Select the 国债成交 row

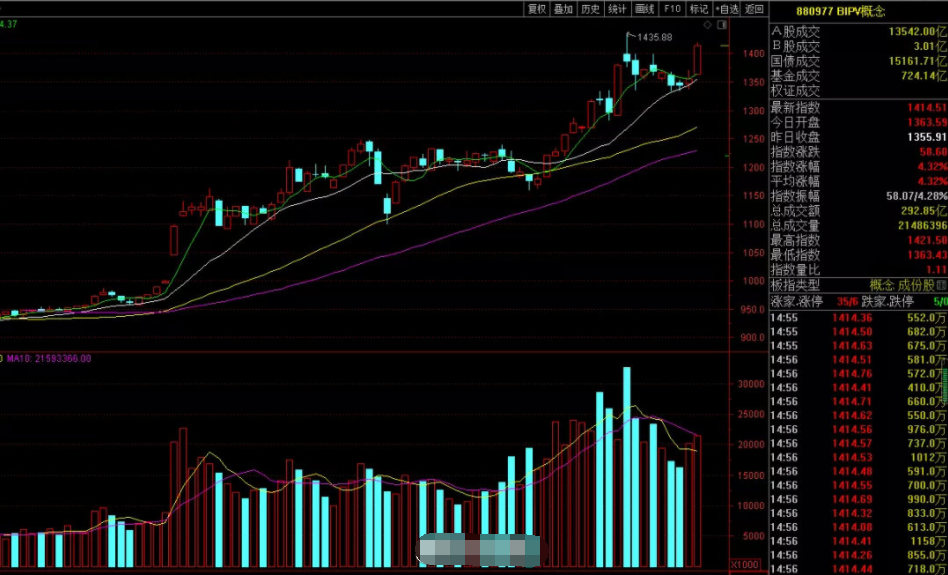click(x=859, y=61)
